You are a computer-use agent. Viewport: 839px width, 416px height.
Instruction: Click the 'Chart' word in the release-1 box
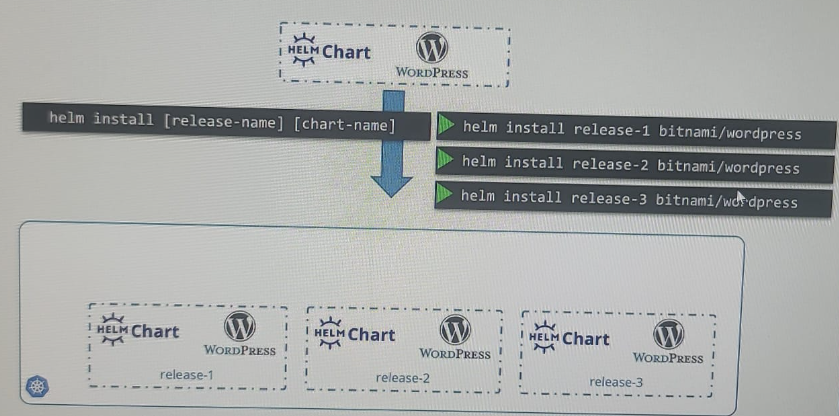click(155, 331)
